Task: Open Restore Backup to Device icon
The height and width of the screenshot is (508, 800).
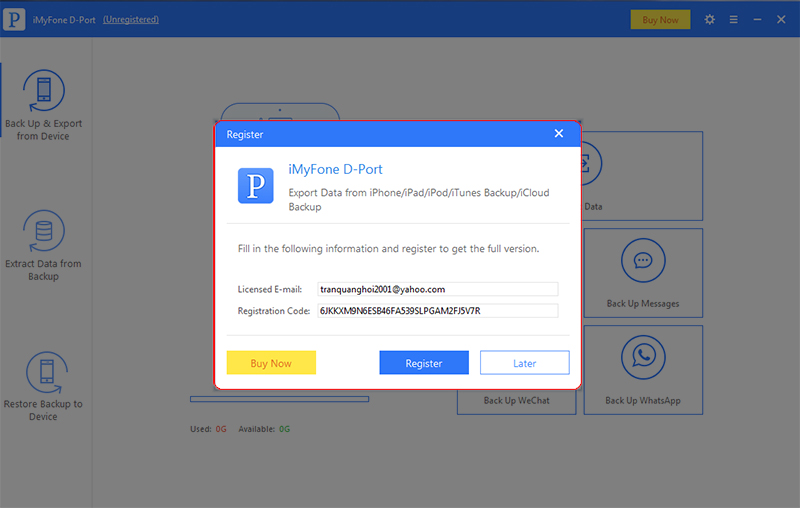Action: [46, 372]
